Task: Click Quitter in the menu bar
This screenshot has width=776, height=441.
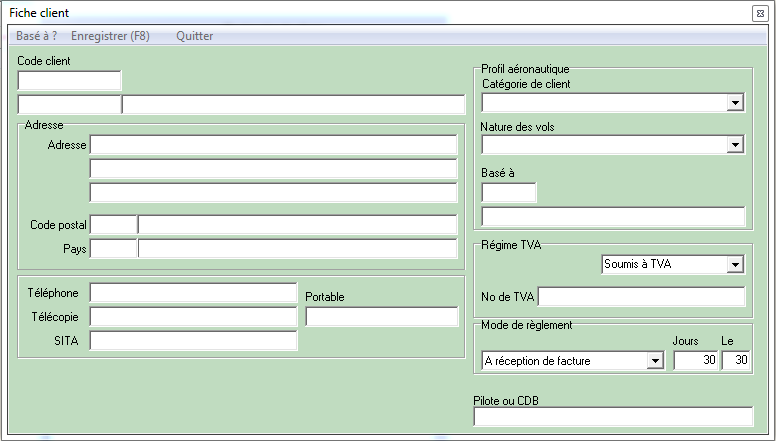Action: 194,36
